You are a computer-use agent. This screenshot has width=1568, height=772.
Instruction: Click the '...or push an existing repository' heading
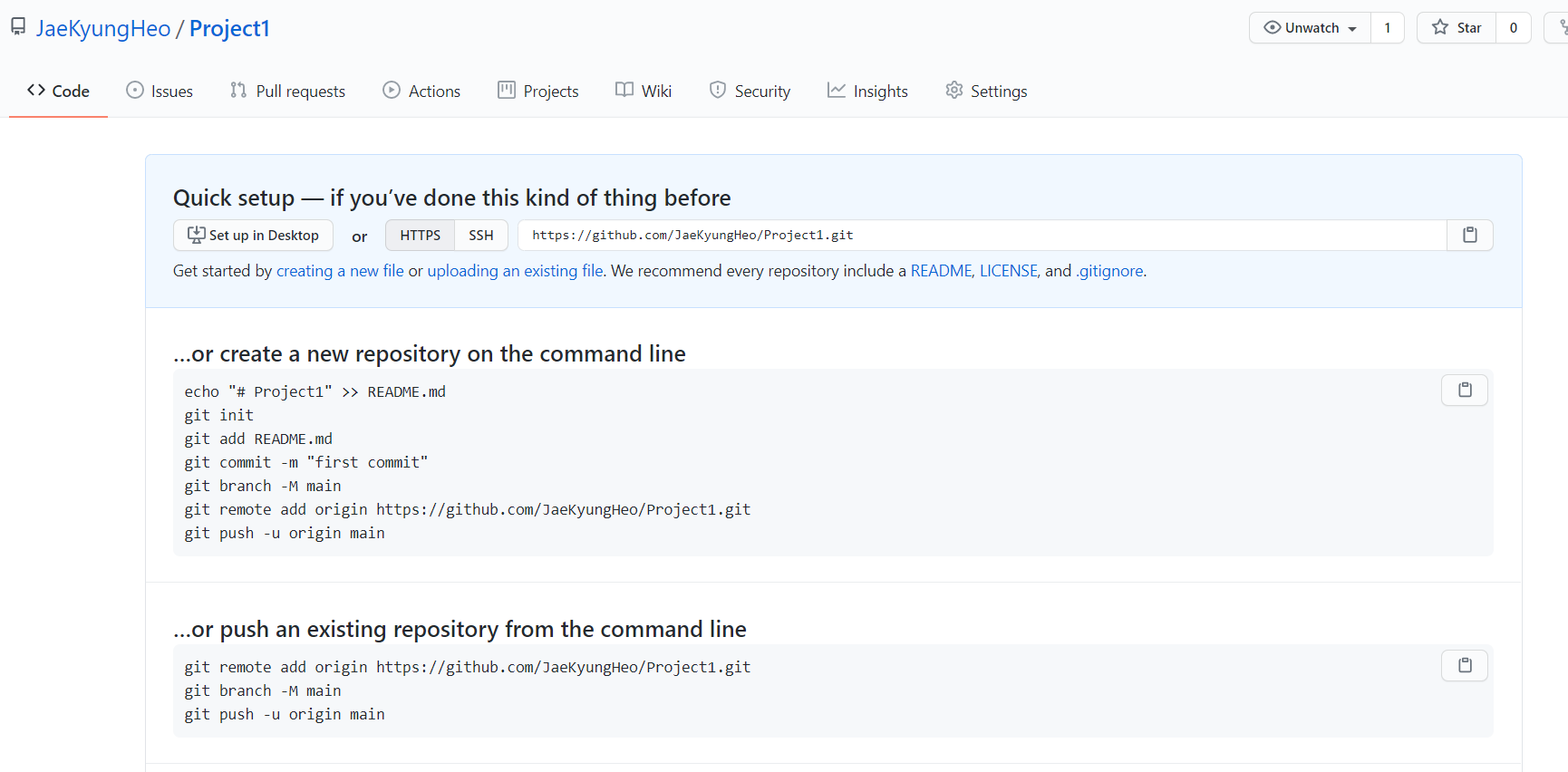(460, 629)
